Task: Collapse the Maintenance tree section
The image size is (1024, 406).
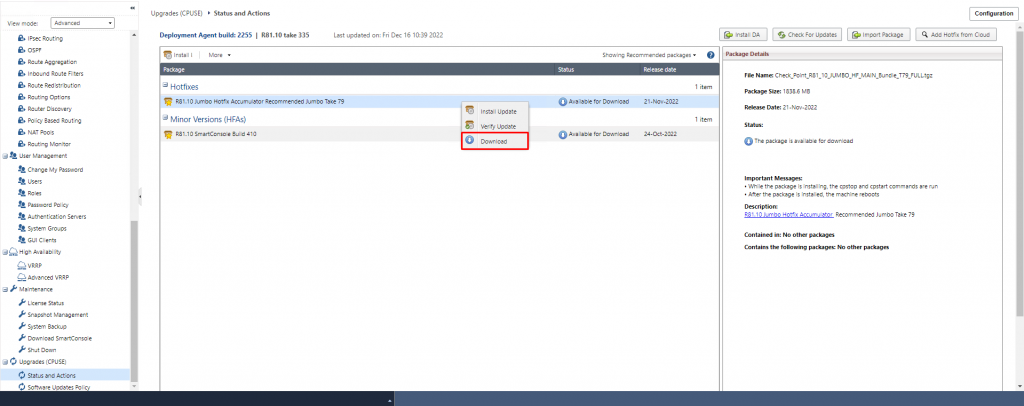Action: (5, 289)
